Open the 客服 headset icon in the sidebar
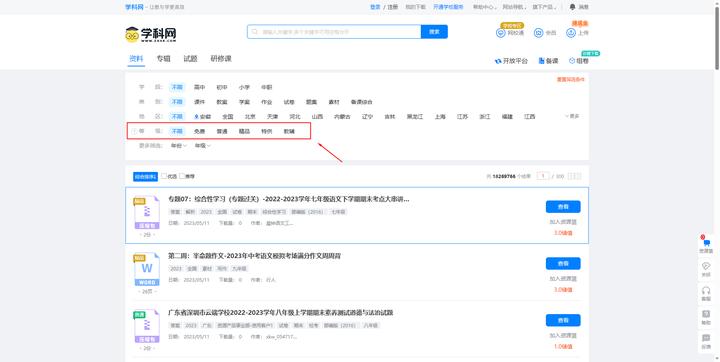The image size is (720, 362). (706, 290)
